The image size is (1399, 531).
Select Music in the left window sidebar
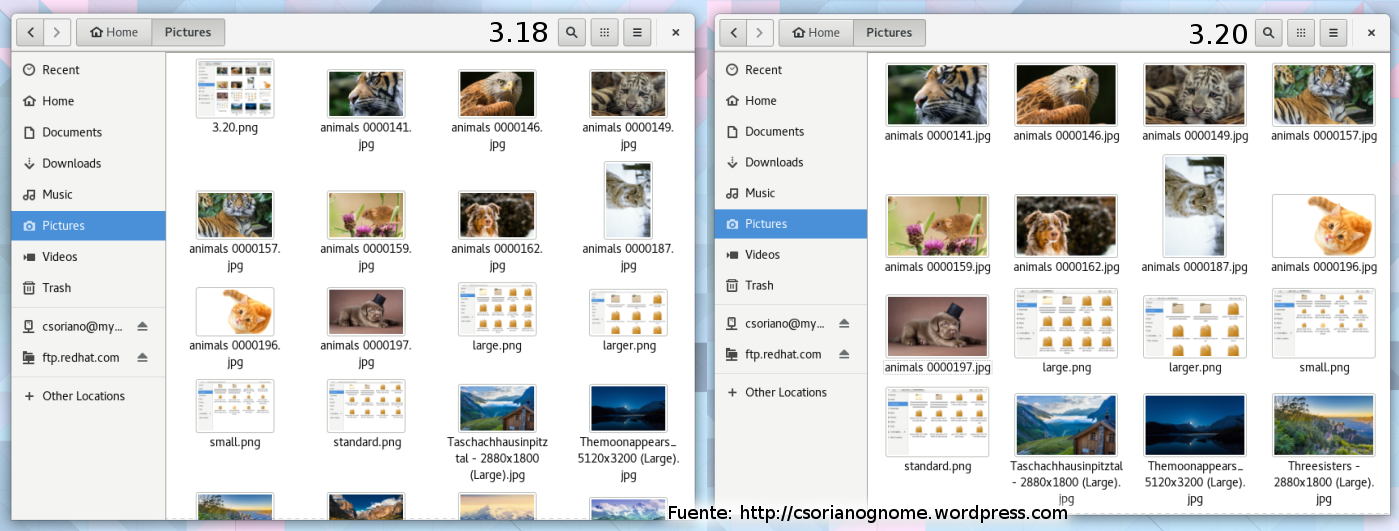tap(57, 194)
